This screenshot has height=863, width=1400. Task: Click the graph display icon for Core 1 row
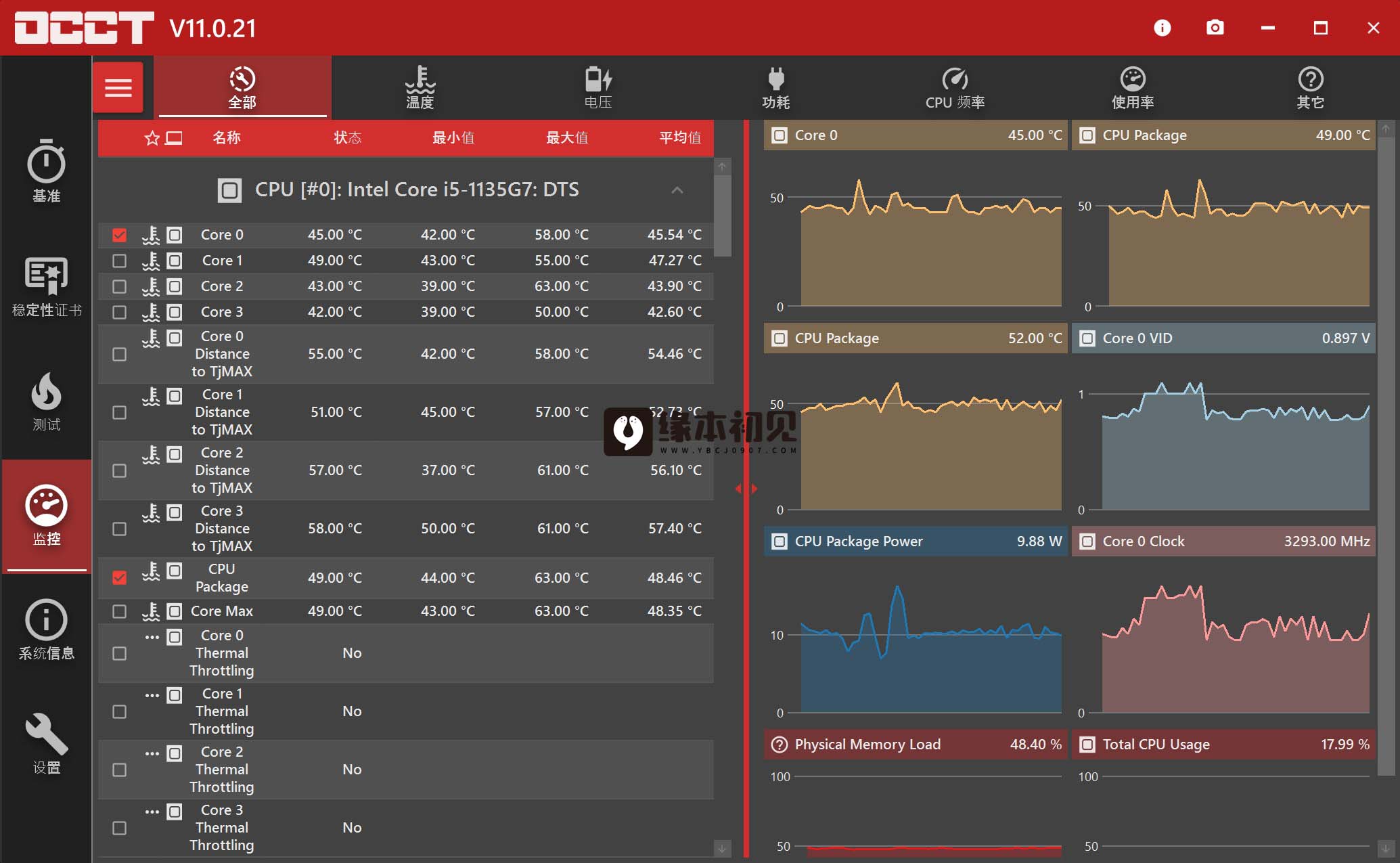point(175,261)
